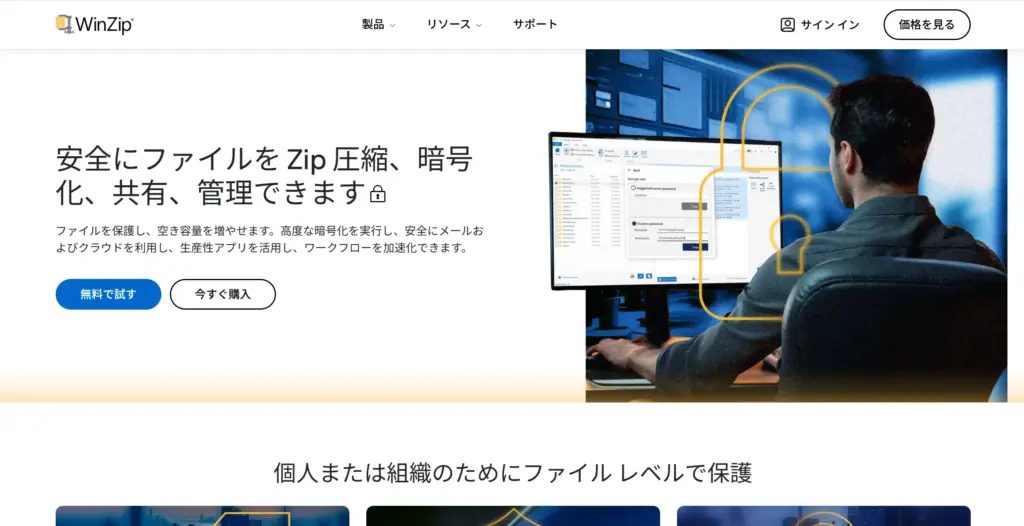Select the Custom password radio on the monitor
The width and height of the screenshot is (1024, 526).
tap(633, 223)
